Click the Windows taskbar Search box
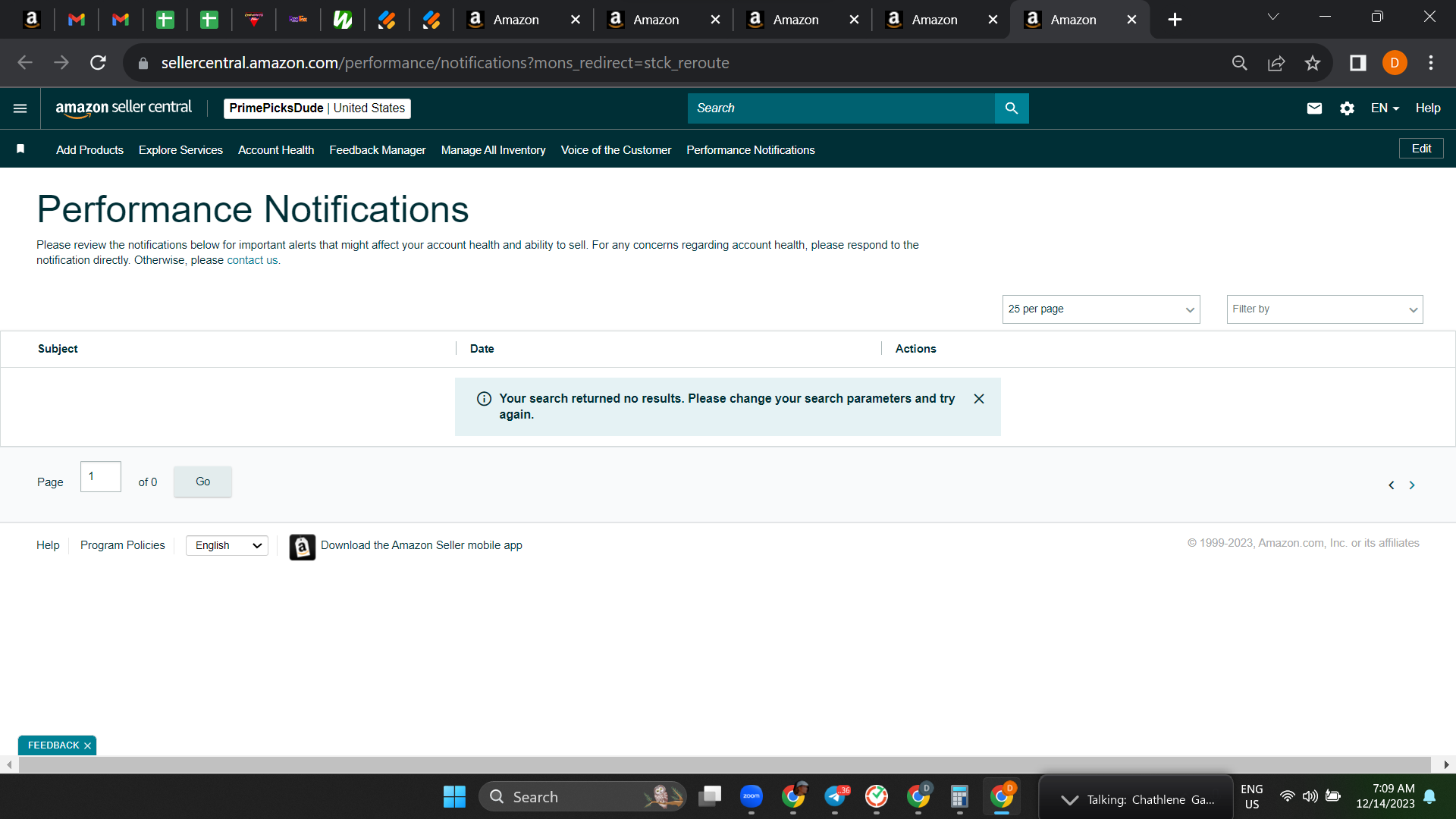 582,796
